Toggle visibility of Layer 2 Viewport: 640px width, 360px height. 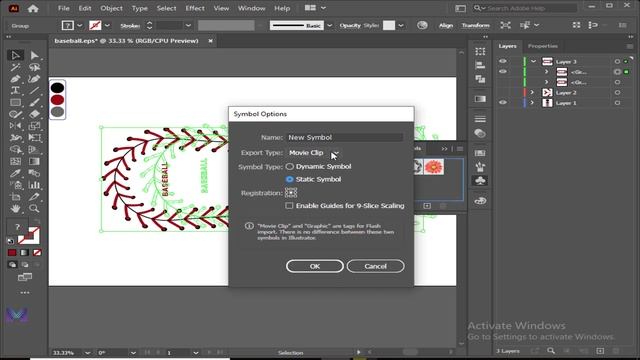[x=503, y=93]
